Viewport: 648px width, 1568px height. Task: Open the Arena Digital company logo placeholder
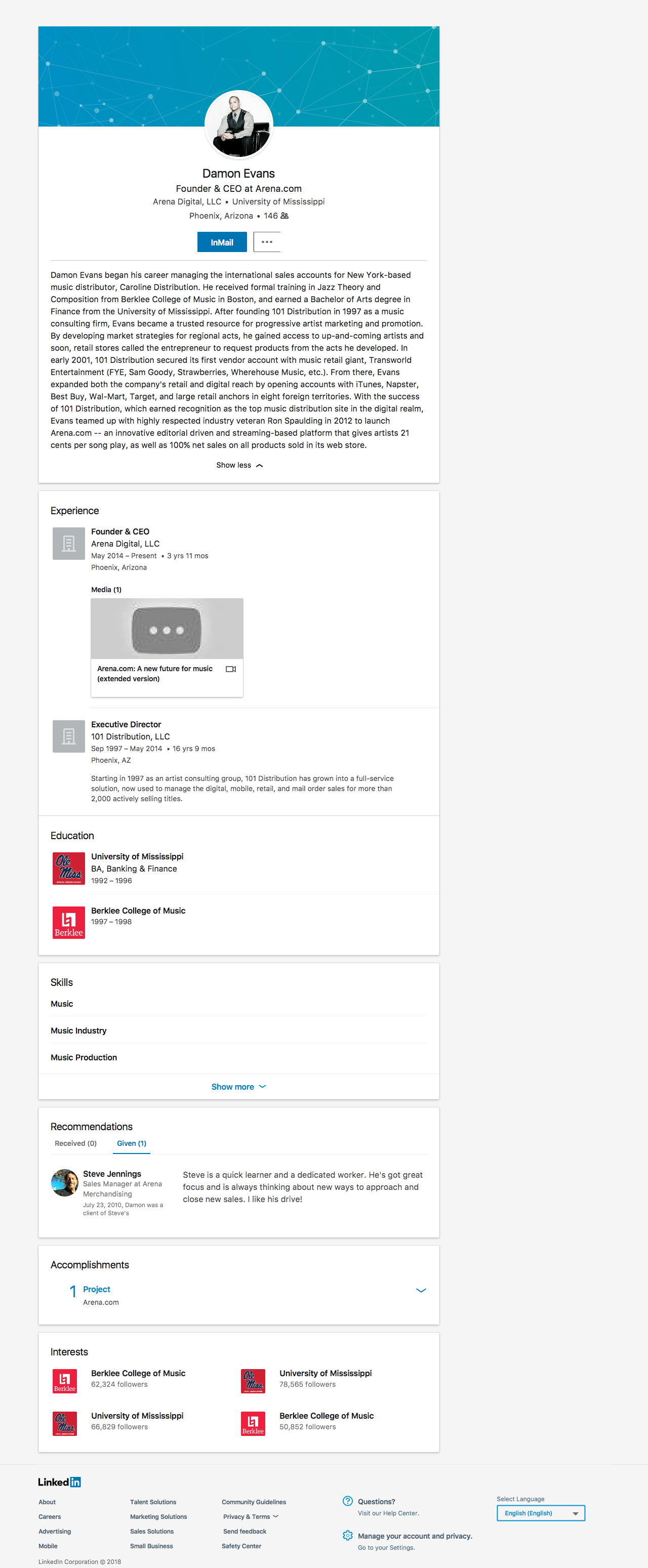(69, 543)
